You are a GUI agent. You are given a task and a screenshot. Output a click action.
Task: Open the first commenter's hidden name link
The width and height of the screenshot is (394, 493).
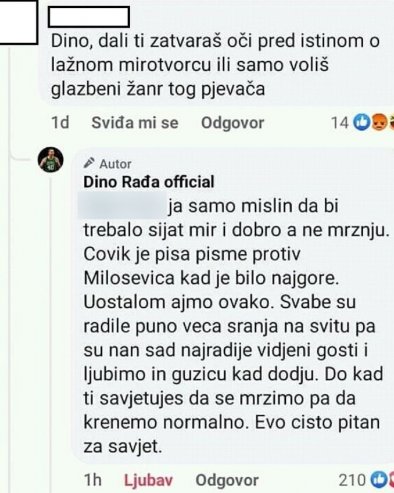(89, 18)
